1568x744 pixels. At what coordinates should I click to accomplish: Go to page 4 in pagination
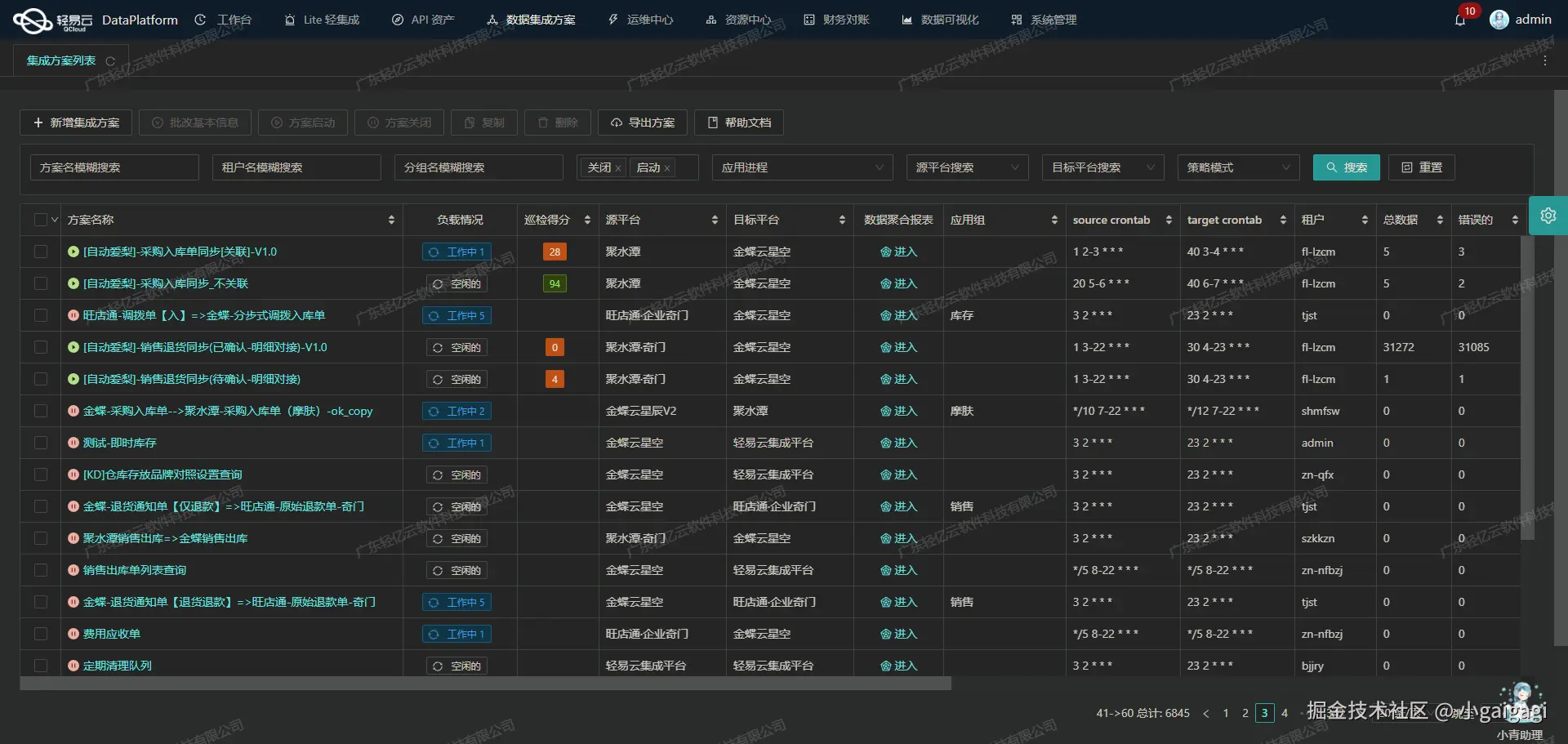pos(1285,713)
